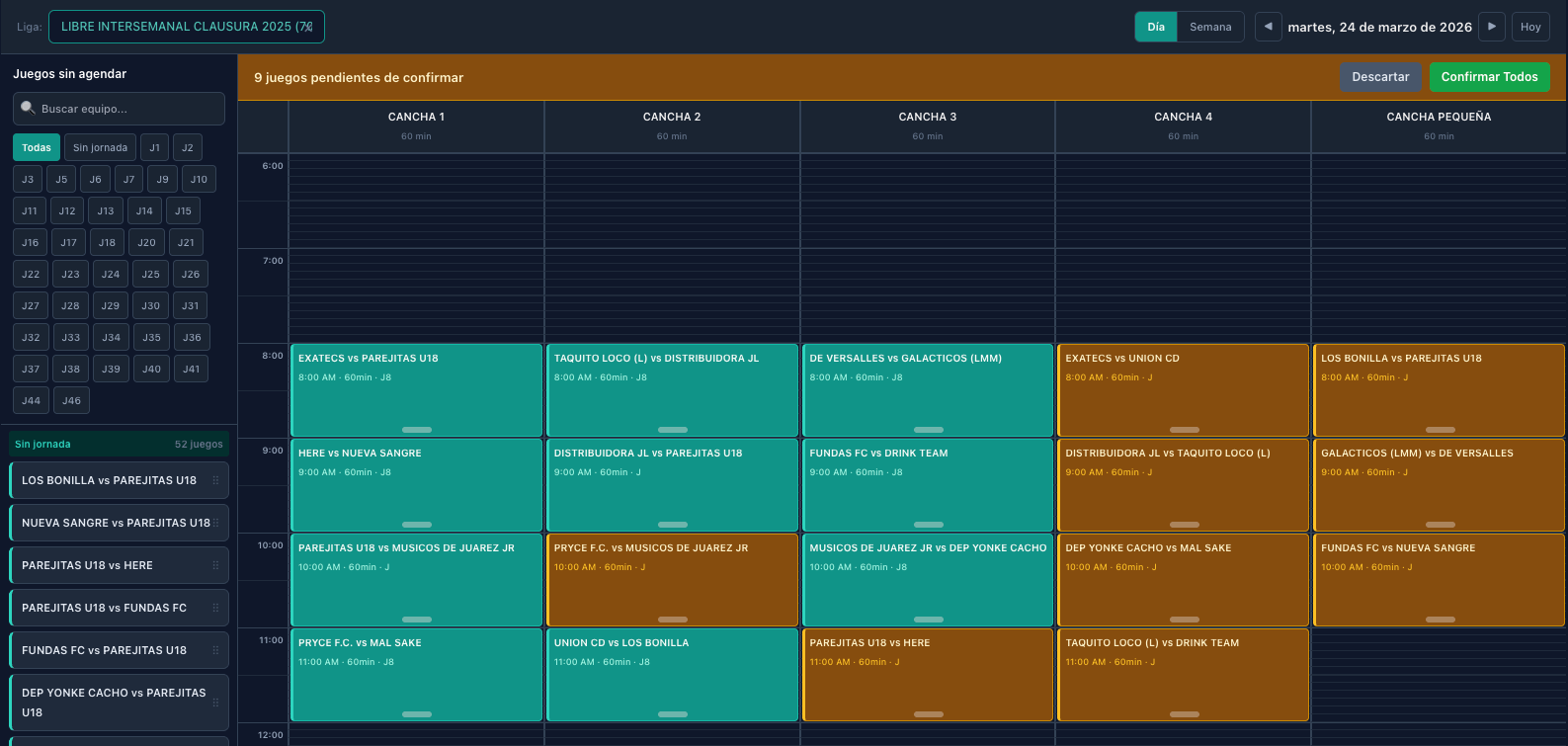This screenshot has height=746, width=1568.
Task: Filter by jornada J1
Action: point(154,147)
